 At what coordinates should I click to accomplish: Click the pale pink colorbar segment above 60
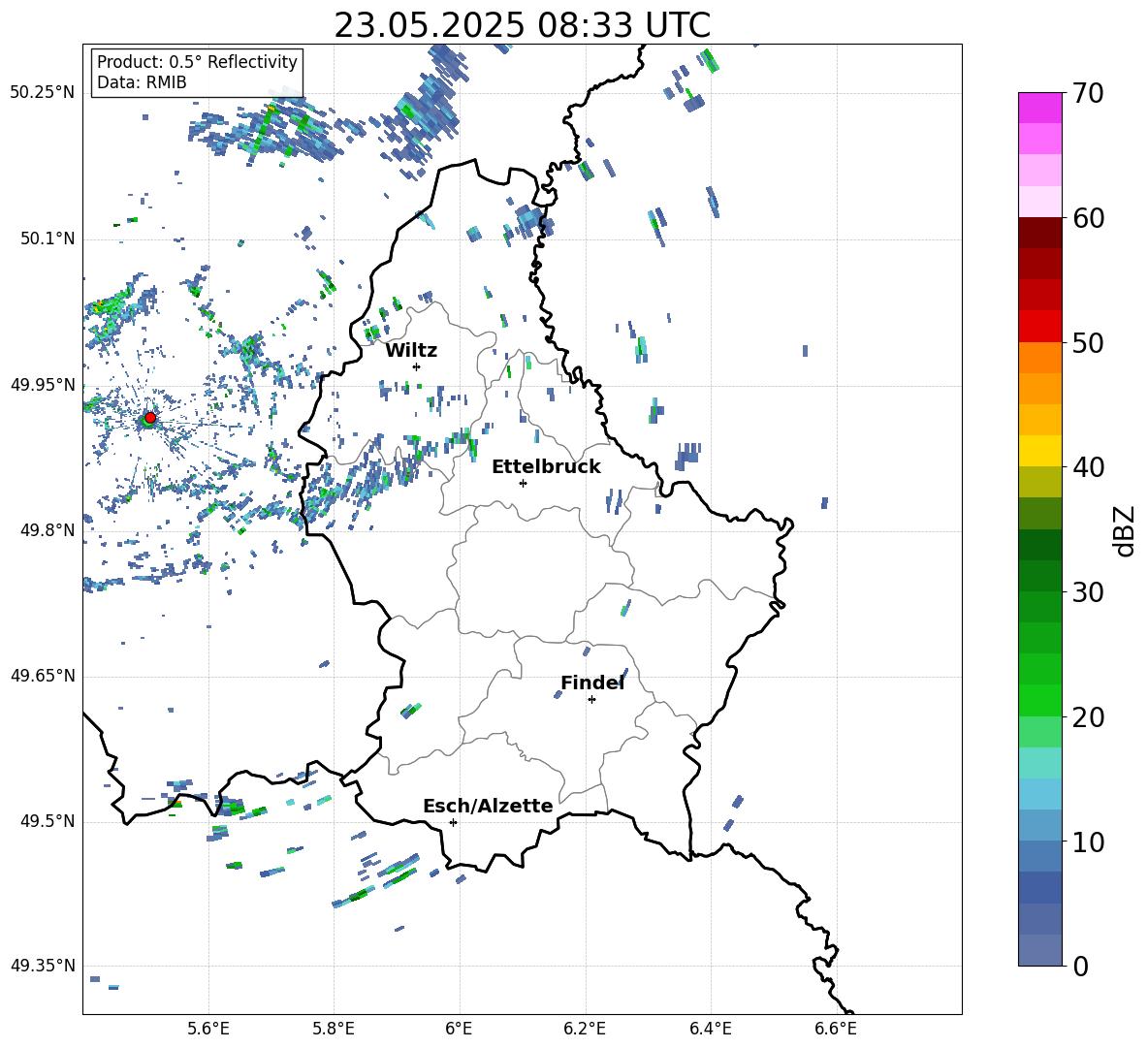[1039, 202]
